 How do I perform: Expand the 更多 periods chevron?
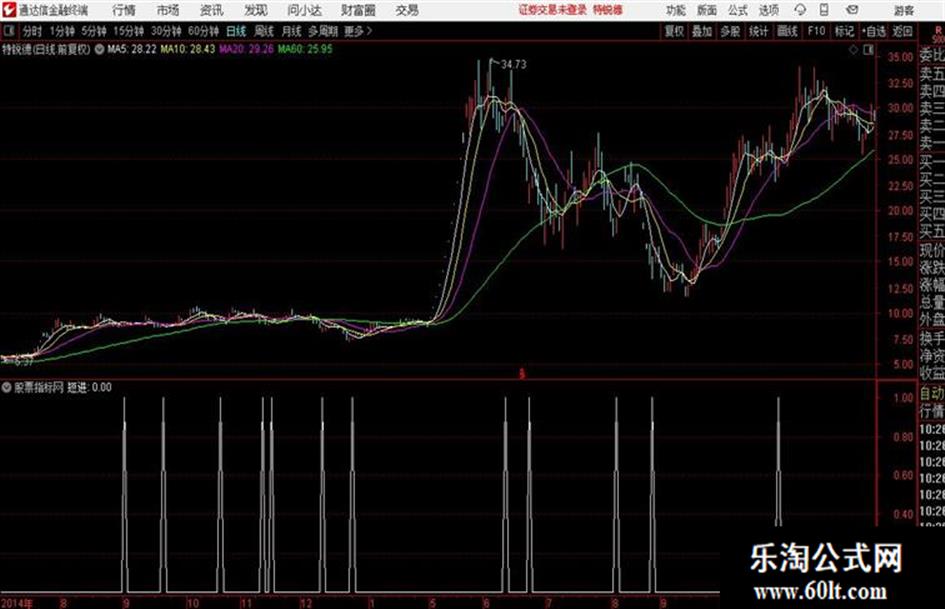click(x=369, y=31)
